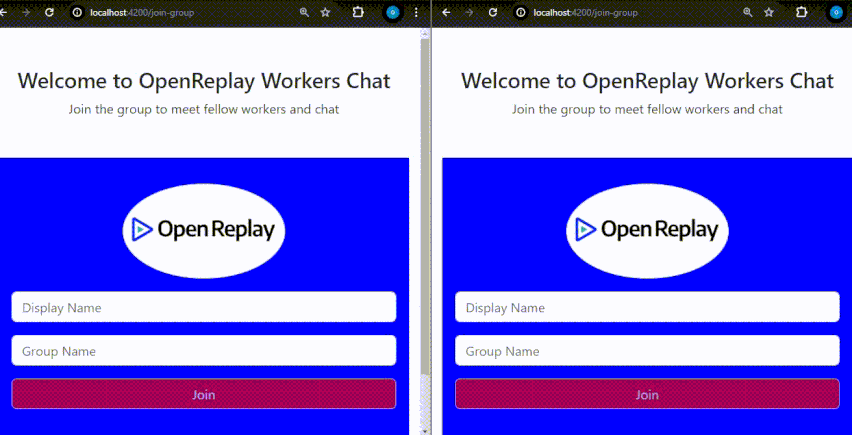Go forward in the right browser window
Viewport: 852px width, 435px height.
469,12
